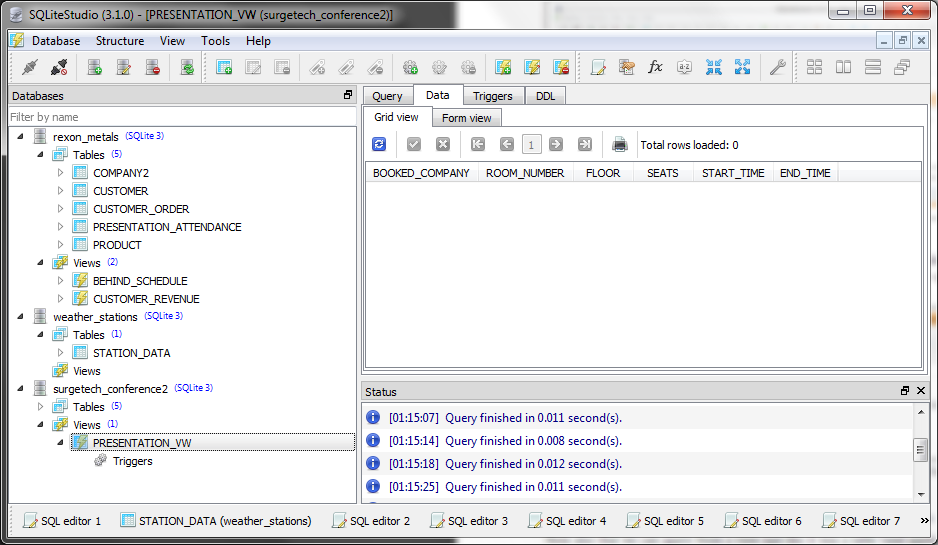938x545 pixels.
Task: Click the Create table icon
Action: [224, 67]
